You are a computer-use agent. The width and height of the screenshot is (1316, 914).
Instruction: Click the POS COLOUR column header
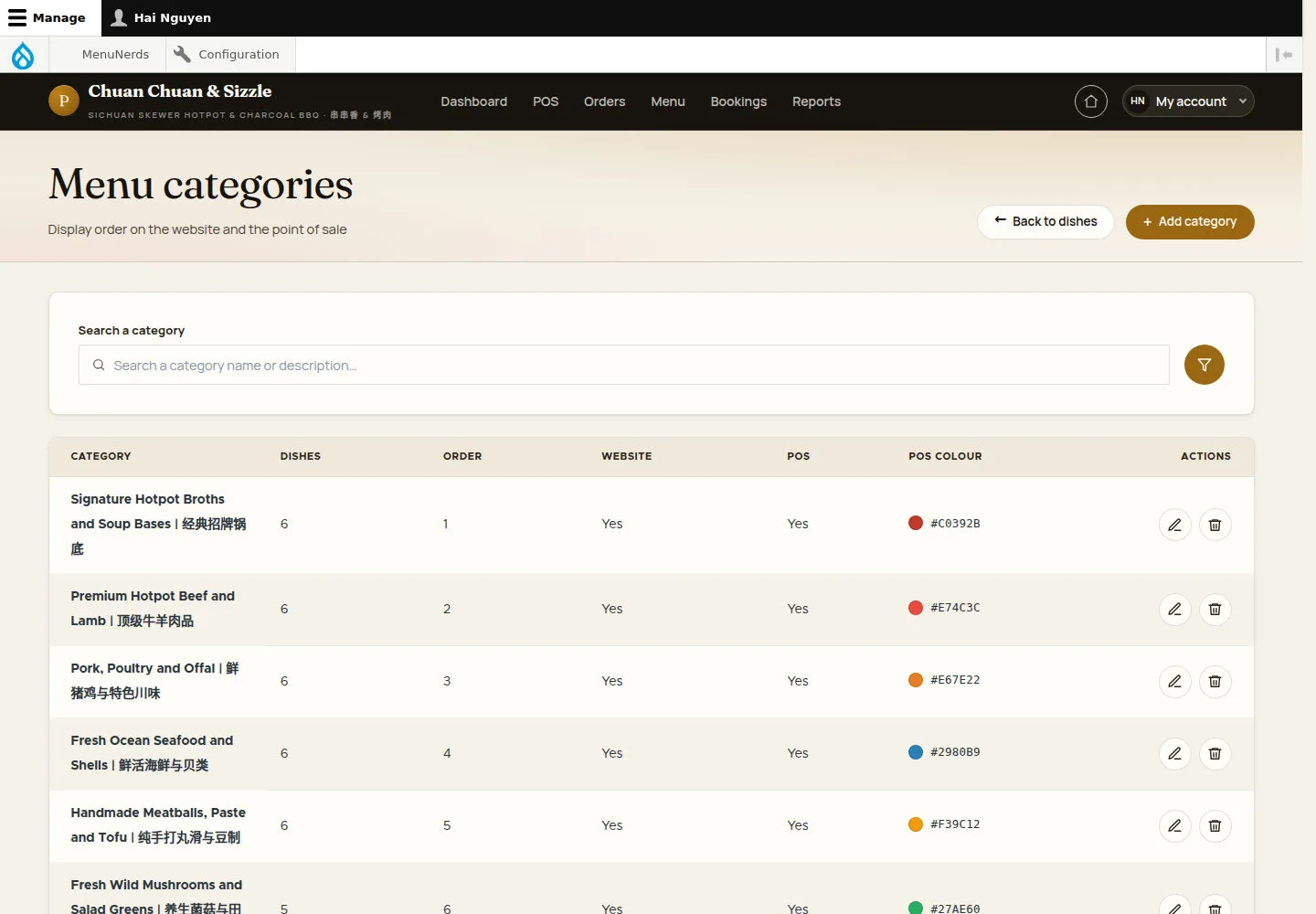pos(945,456)
